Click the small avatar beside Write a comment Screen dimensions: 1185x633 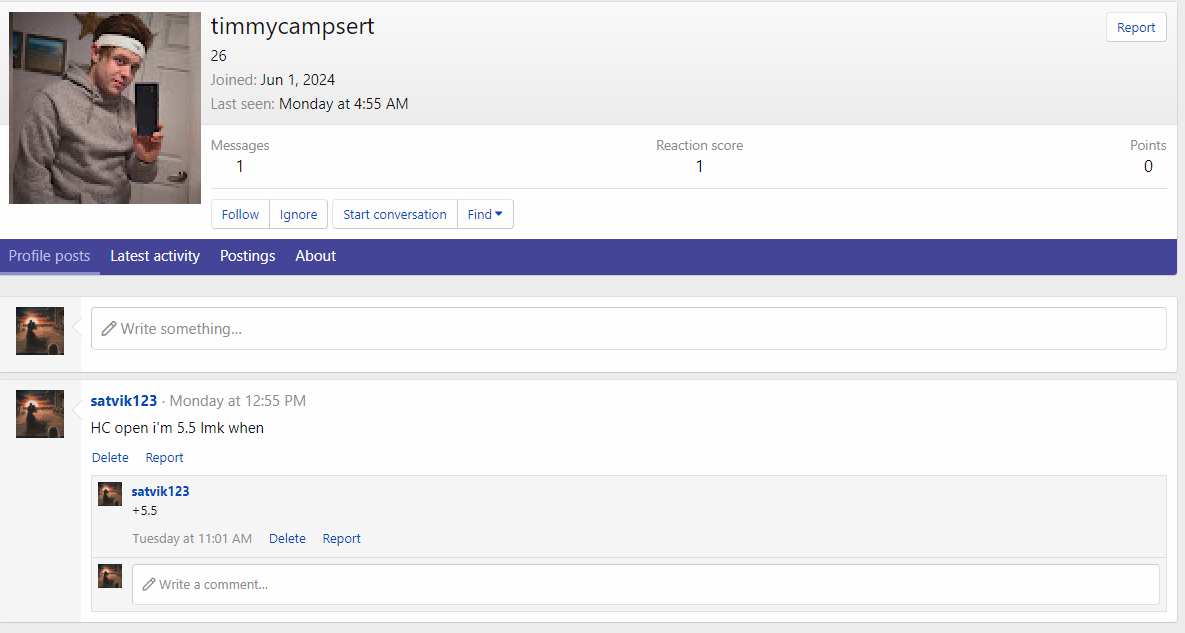click(110, 576)
